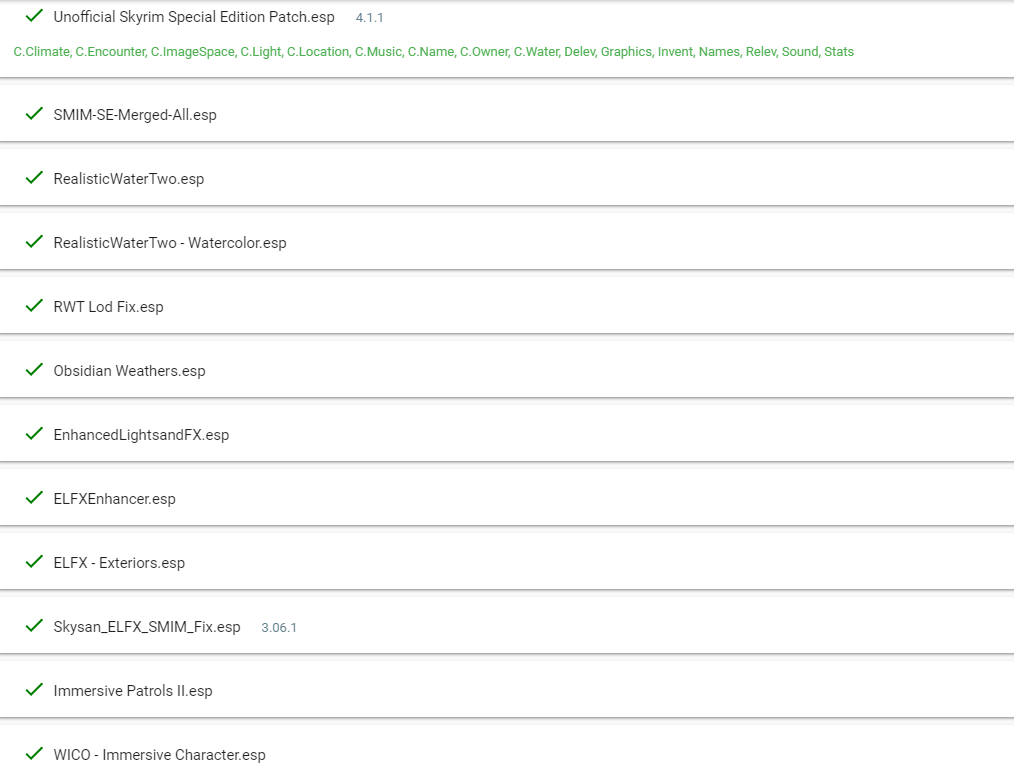Image resolution: width=1014 pixels, height=778 pixels.
Task: Select the Immersive Patrols II.esp name
Action: [x=133, y=691]
